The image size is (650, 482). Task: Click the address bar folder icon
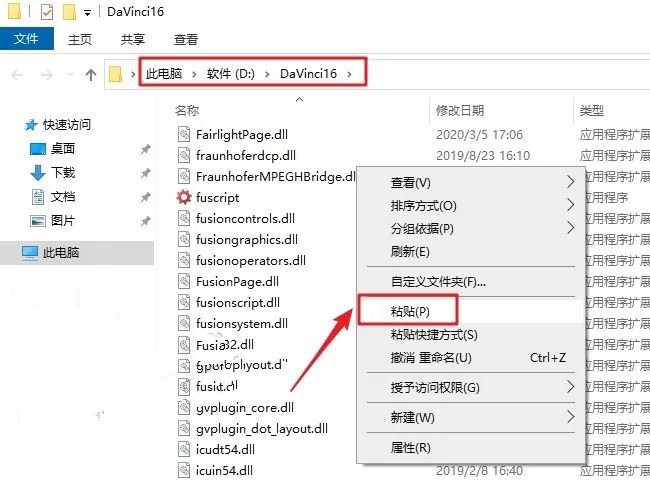click(115, 74)
